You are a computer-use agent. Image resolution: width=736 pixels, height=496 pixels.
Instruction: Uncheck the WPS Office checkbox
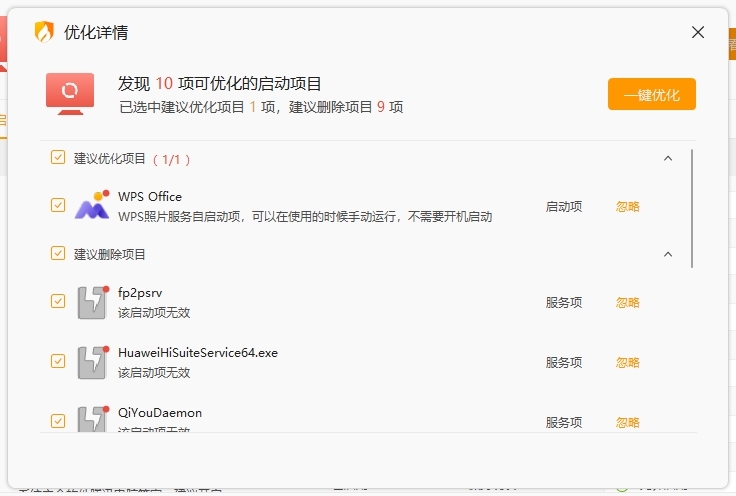click(58, 205)
